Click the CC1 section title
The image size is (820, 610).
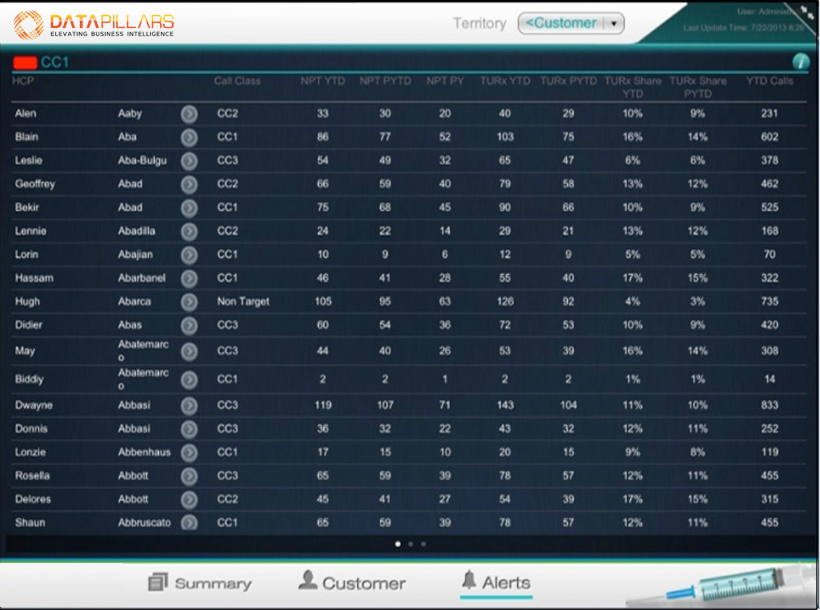[x=55, y=62]
